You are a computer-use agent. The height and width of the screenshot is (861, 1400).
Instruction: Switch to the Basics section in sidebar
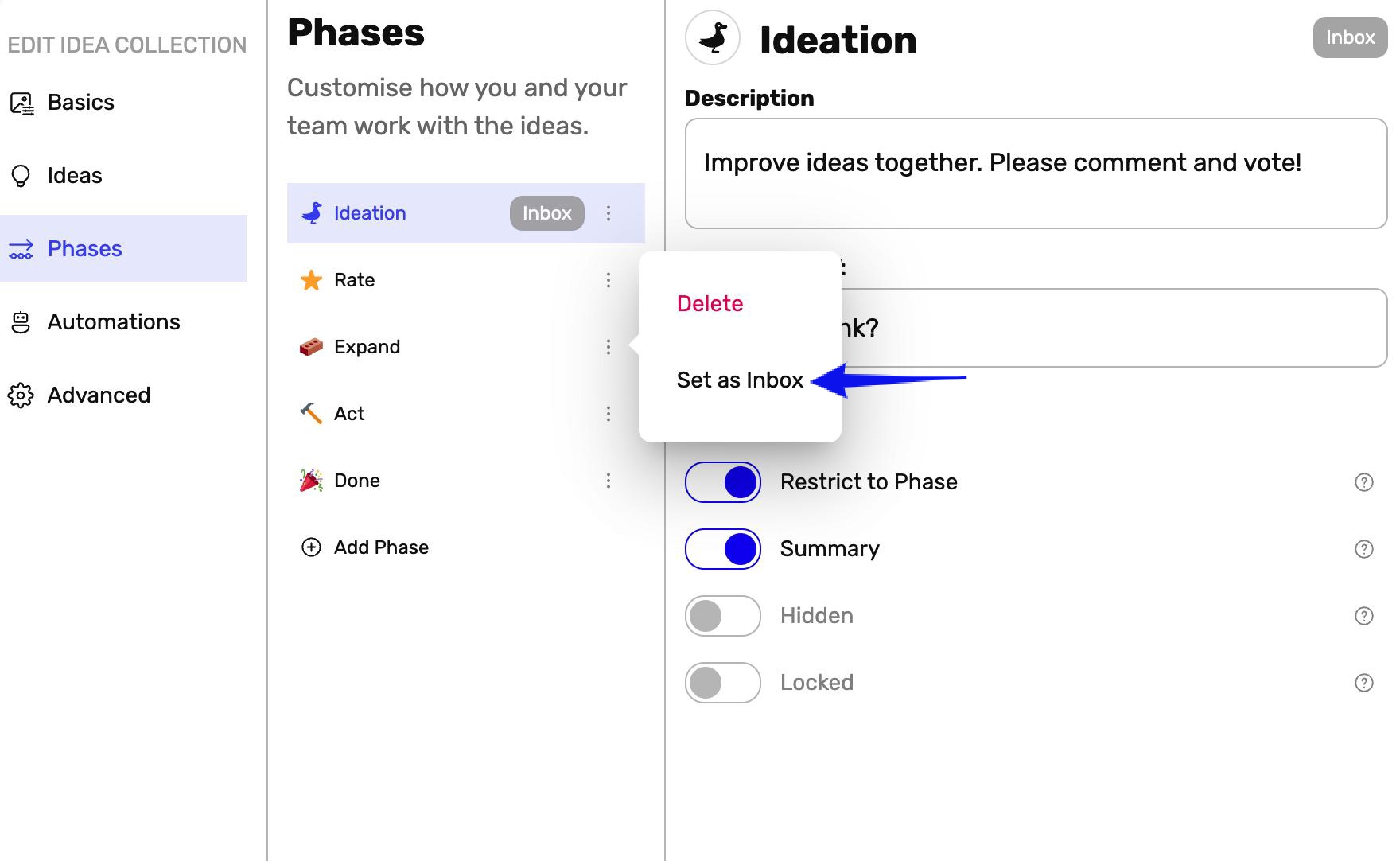tap(80, 102)
